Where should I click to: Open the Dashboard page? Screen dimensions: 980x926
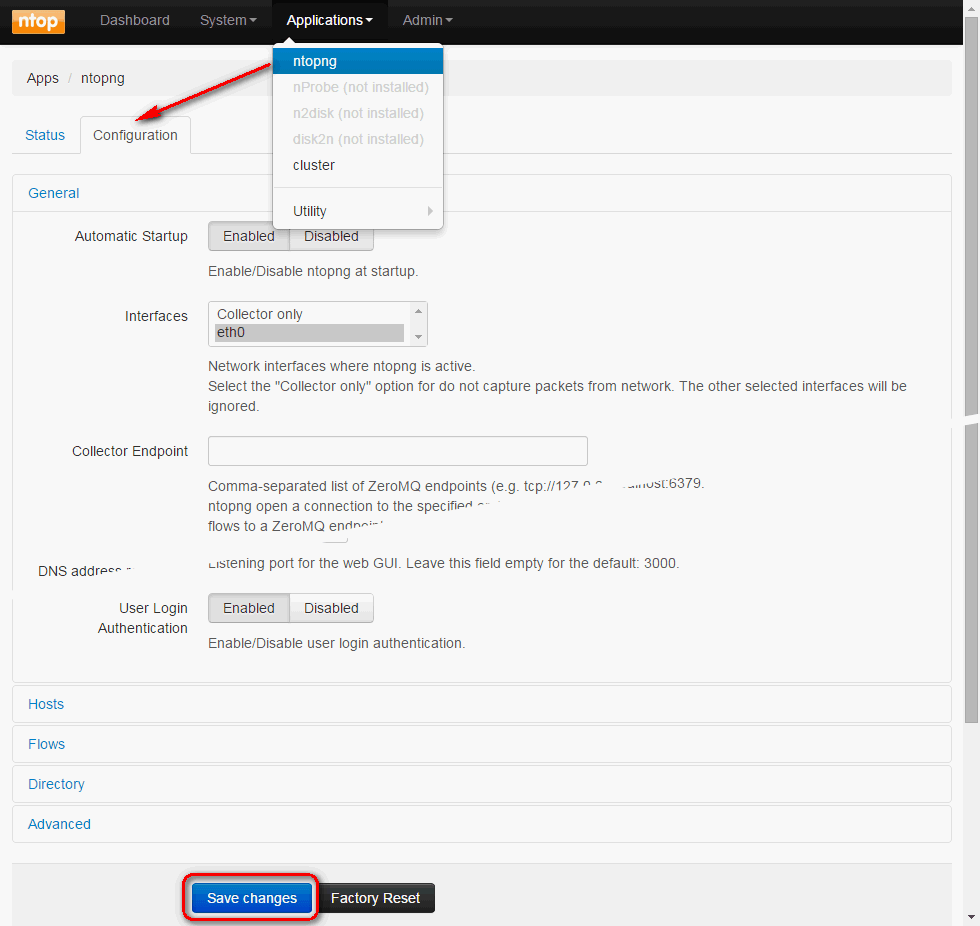coord(135,20)
